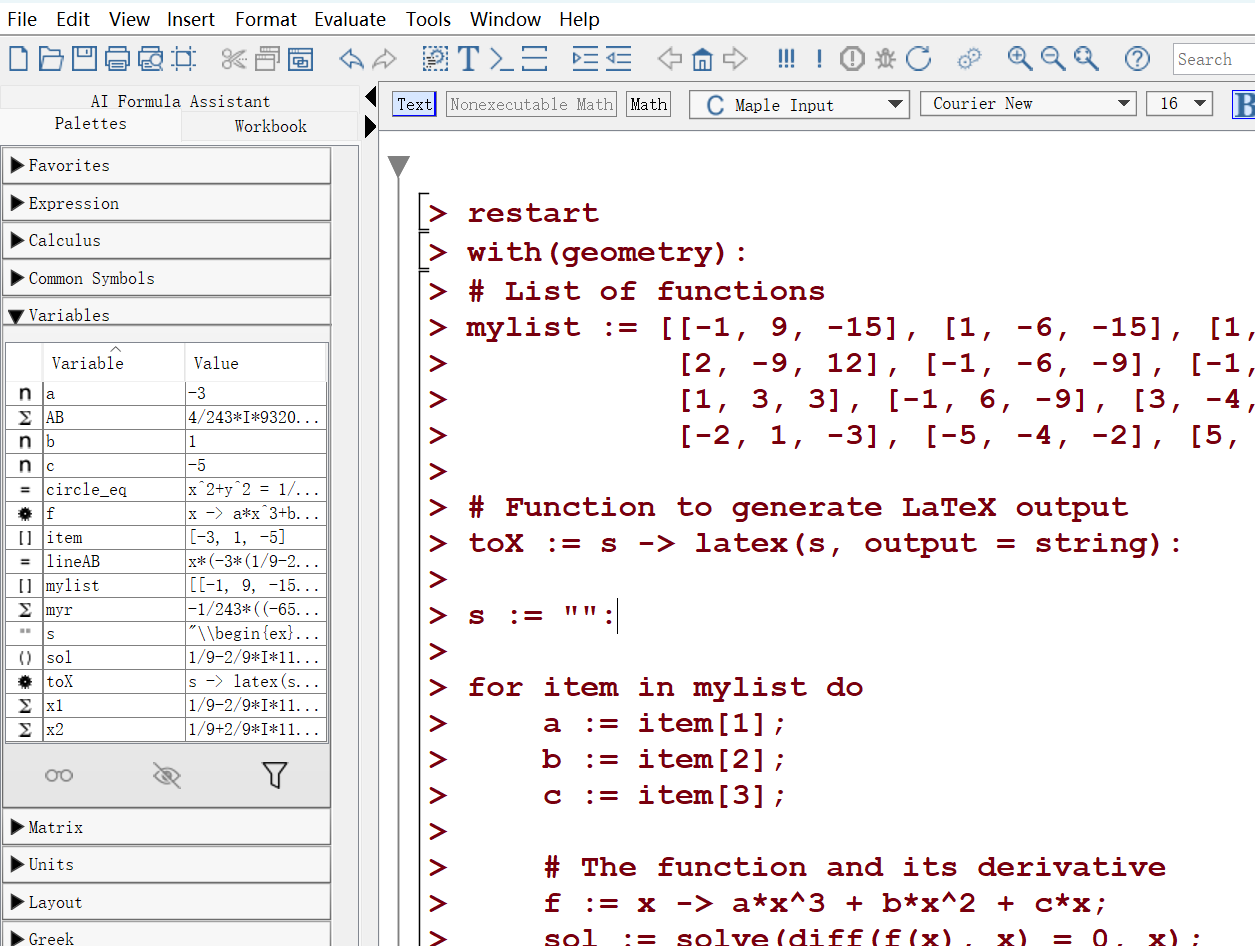Screen dimensions: 1255x946
Task: Go forward with the hollow right arrow
Action: point(735,59)
